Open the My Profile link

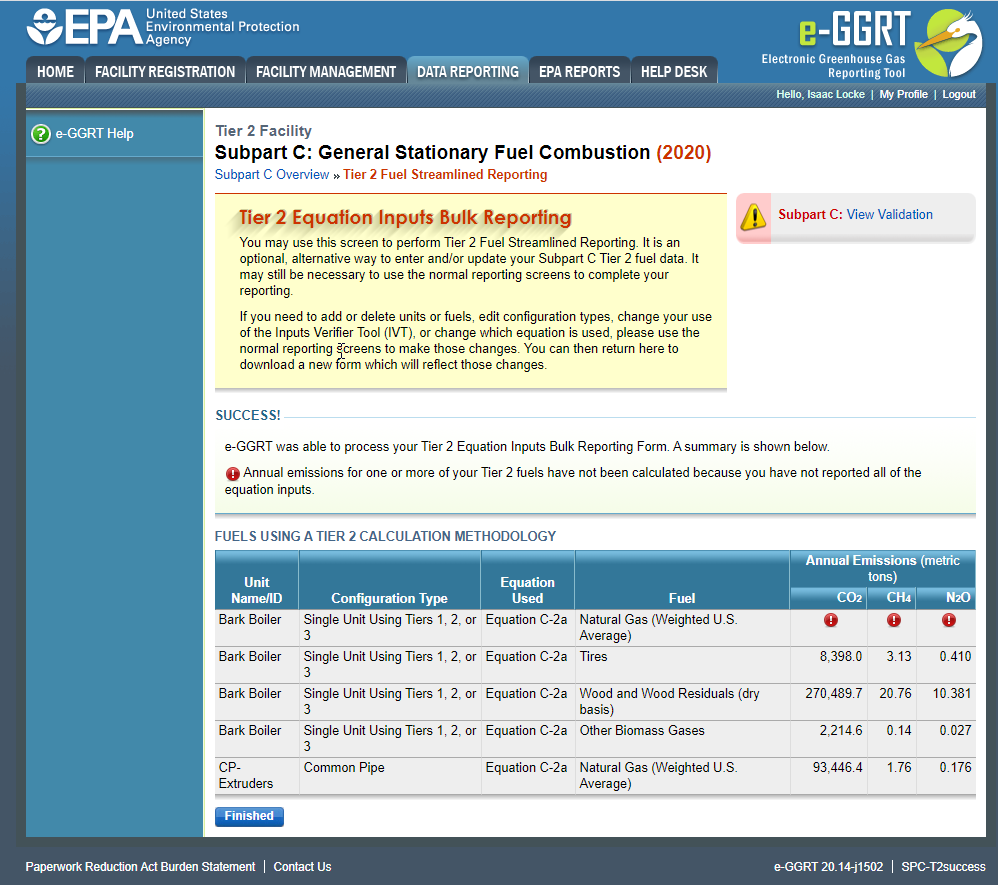(x=903, y=94)
